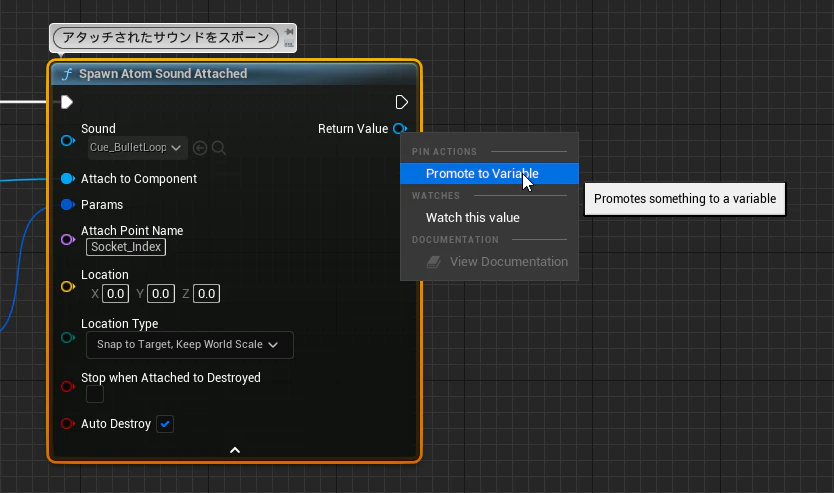Click the input execution pin
Viewport: 834px width, 493px height.
coord(66,102)
